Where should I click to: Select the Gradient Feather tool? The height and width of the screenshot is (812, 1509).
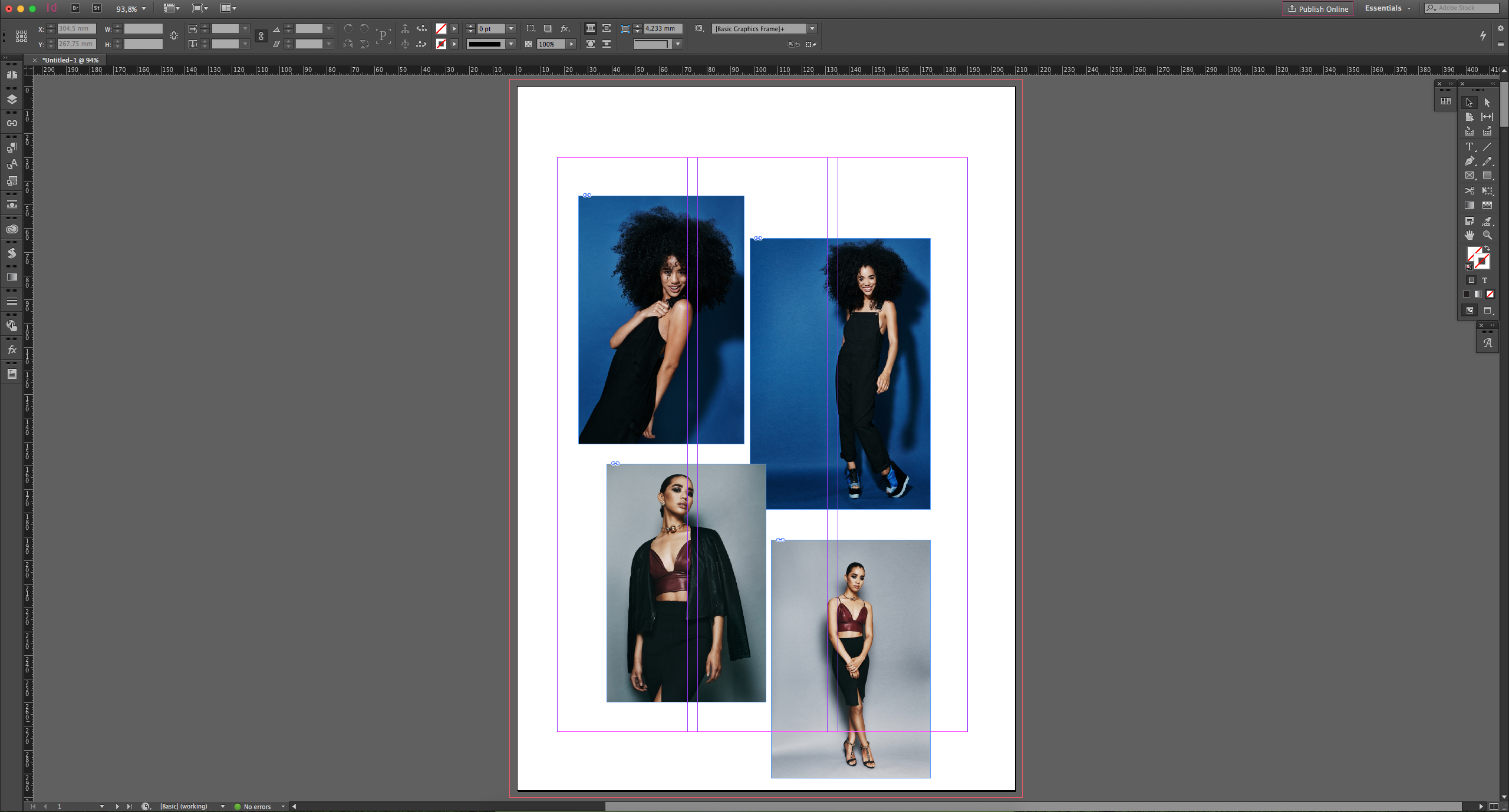click(1487, 205)
